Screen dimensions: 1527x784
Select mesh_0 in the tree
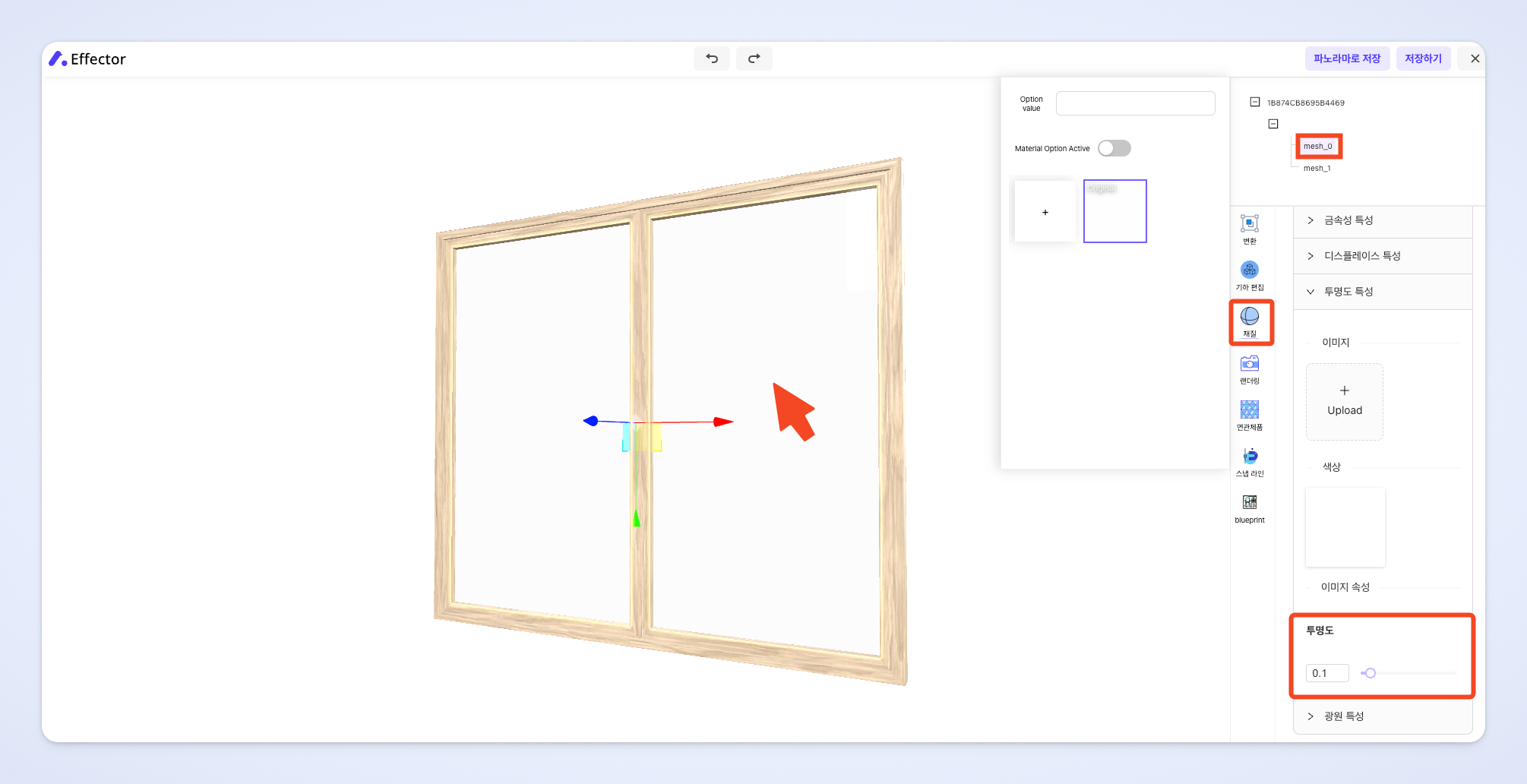(1318, 146)
